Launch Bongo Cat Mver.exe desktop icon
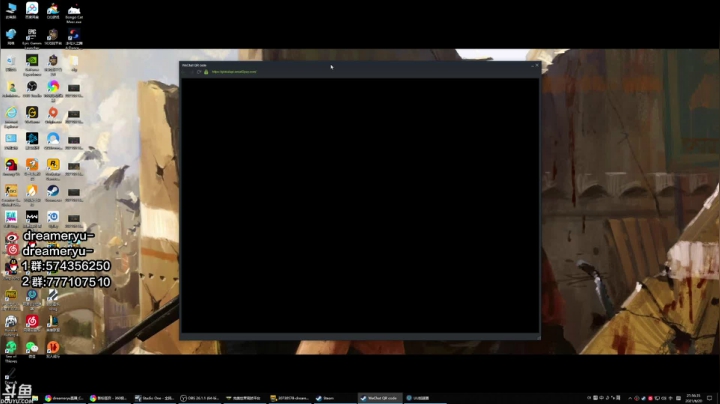Screen dimensions: 720x404 (x=74, y=13)
